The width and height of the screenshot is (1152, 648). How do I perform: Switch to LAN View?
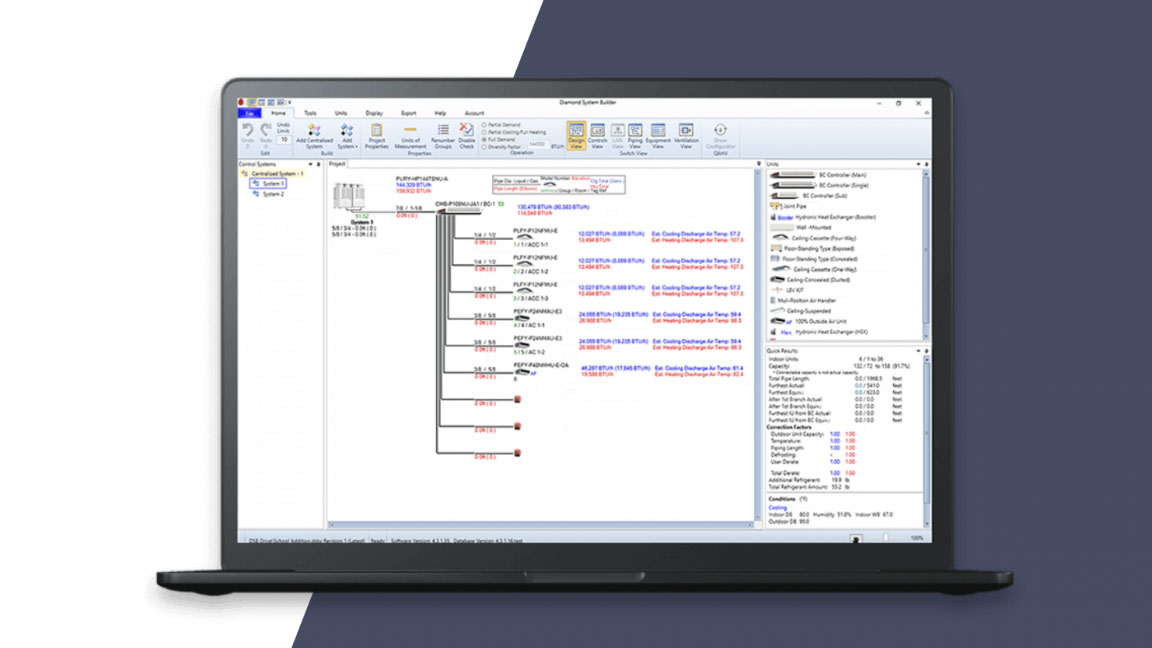(617, 137)
